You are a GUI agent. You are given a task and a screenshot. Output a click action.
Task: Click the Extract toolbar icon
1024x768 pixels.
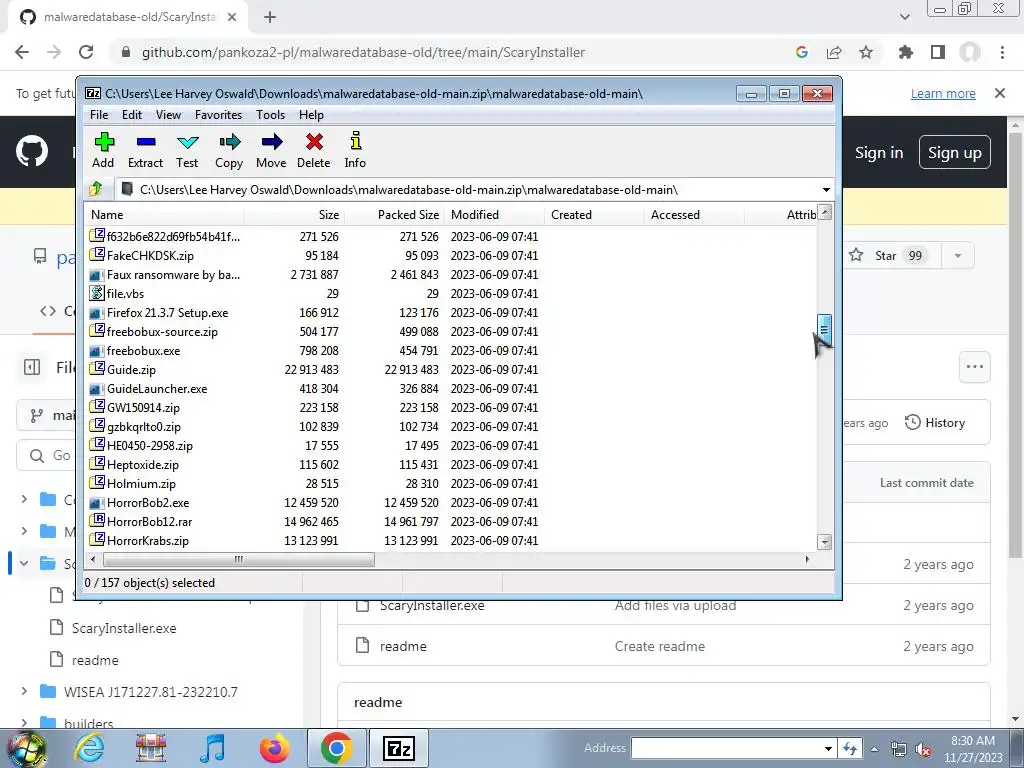145,151
